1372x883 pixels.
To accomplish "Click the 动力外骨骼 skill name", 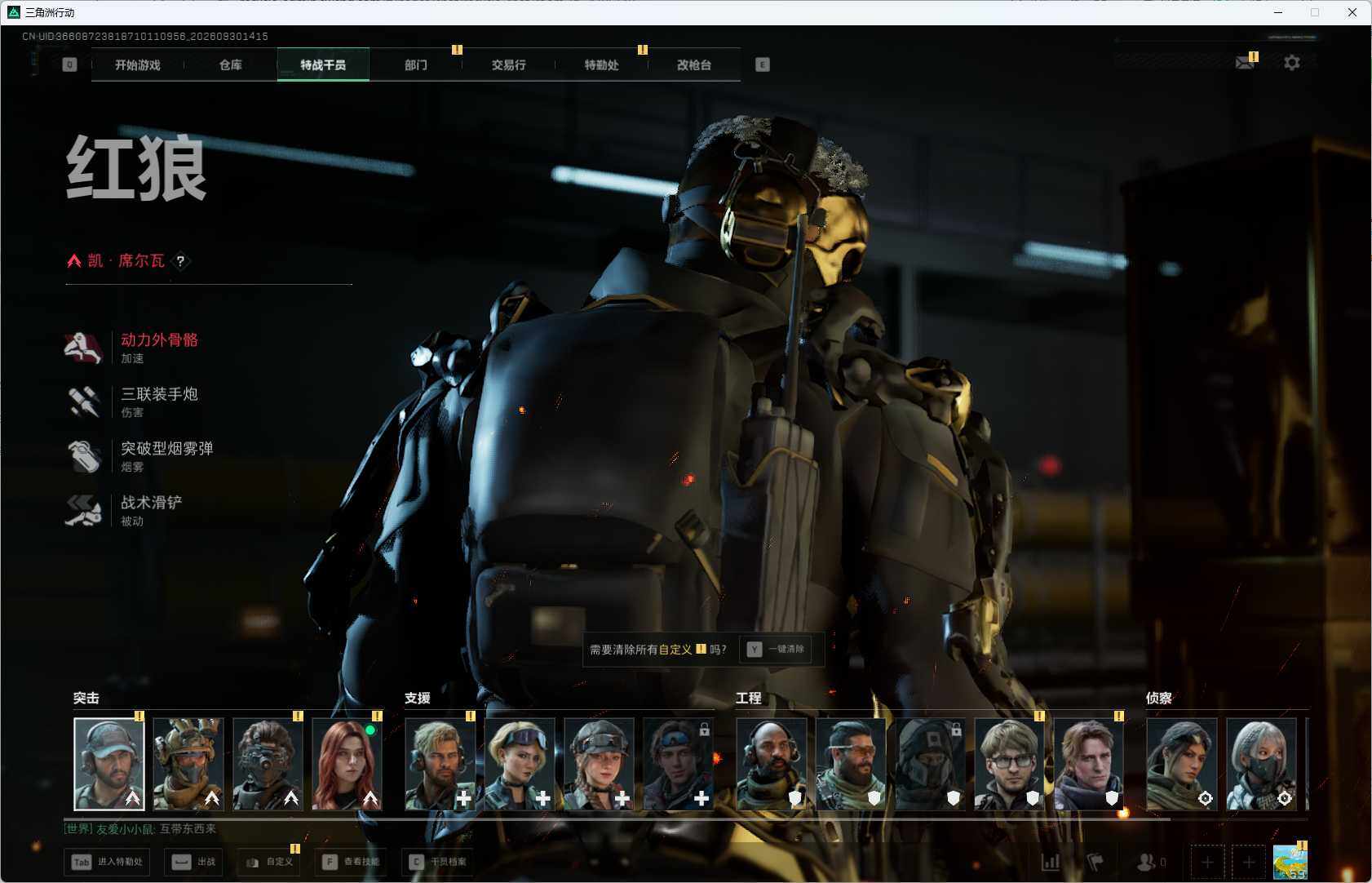I will 160,340.
